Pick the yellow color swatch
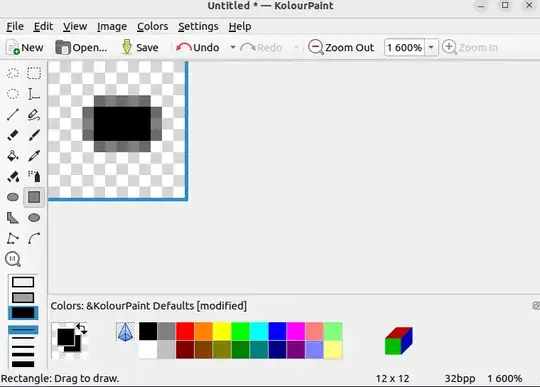The height and width of the screenshot is (387, 540). tap(222, 331)
